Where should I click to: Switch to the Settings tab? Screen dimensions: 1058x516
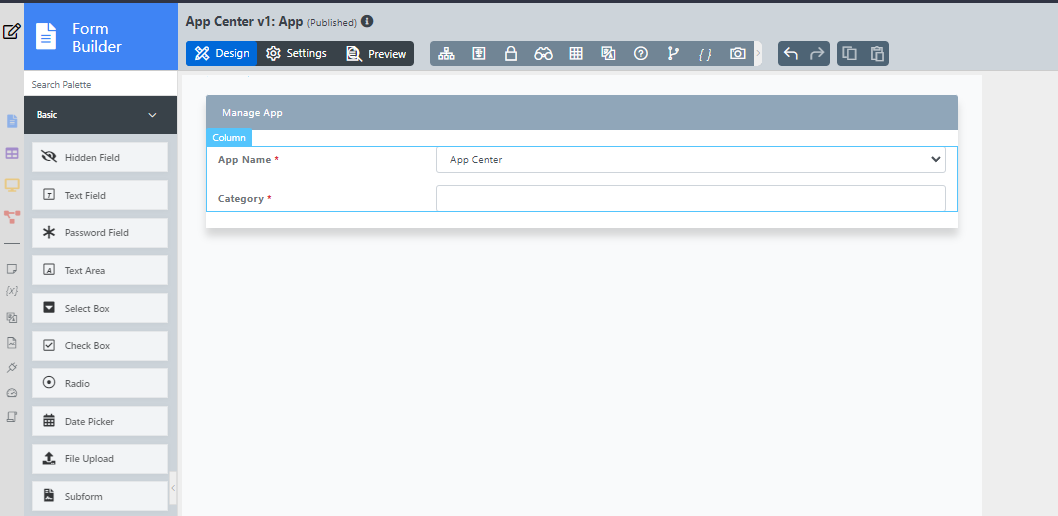pos(296,54)
